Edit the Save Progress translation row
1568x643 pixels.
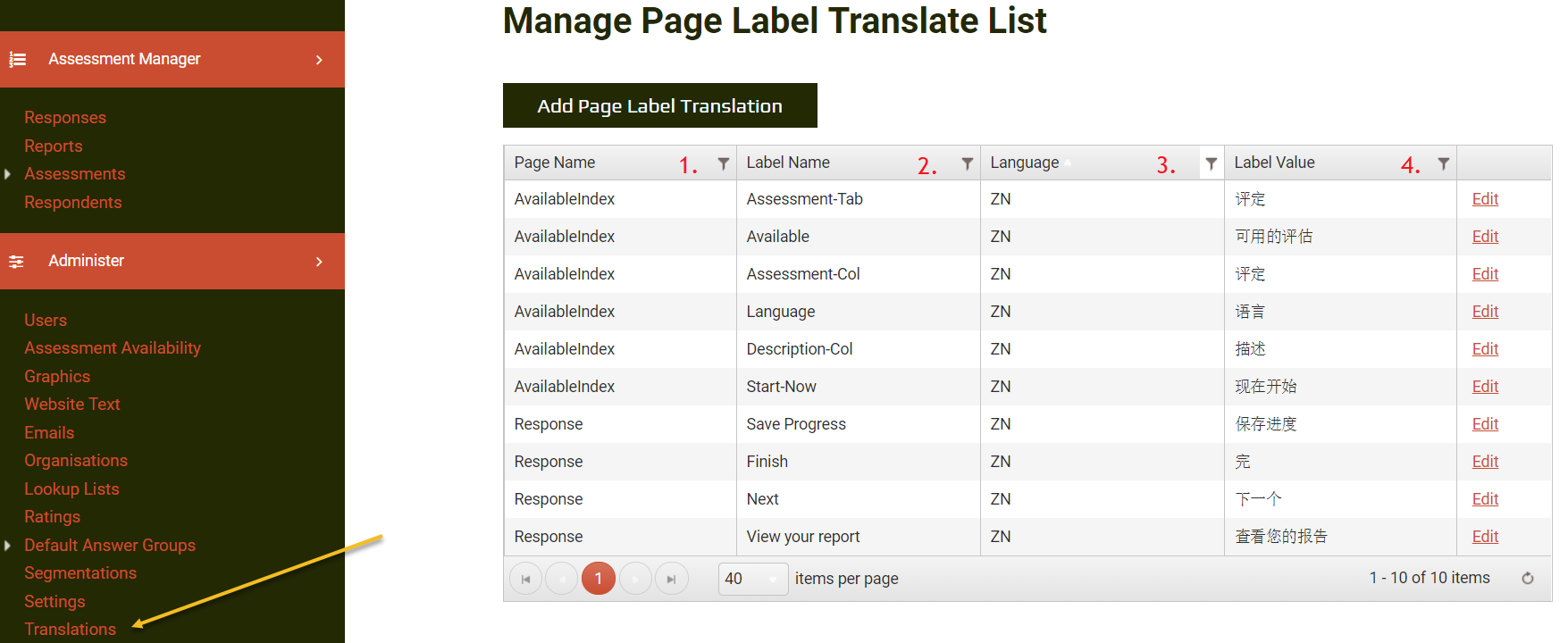(1485, 424)
